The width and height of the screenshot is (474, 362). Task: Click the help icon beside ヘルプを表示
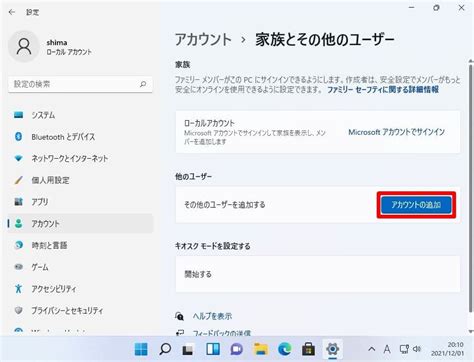(179, 316)
